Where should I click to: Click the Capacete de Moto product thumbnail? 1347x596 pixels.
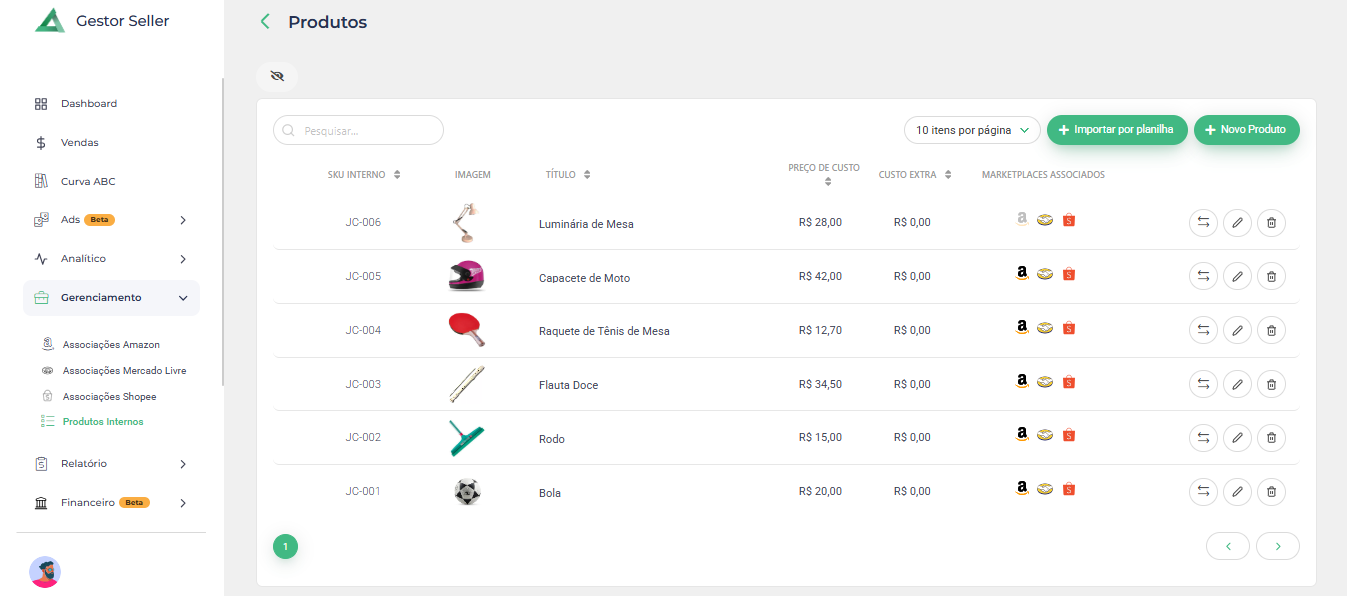point(466,276)
